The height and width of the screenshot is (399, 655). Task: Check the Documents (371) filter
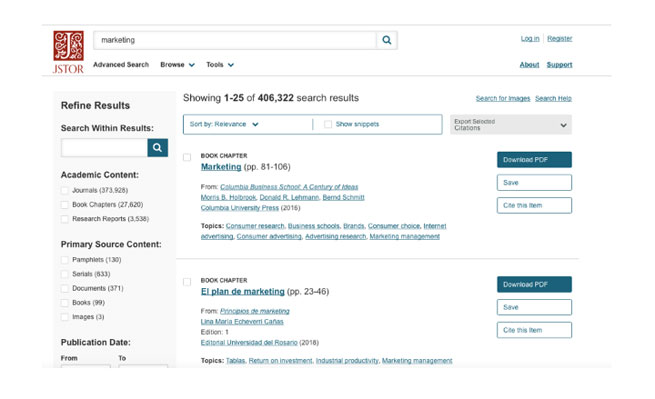[65, 288]
